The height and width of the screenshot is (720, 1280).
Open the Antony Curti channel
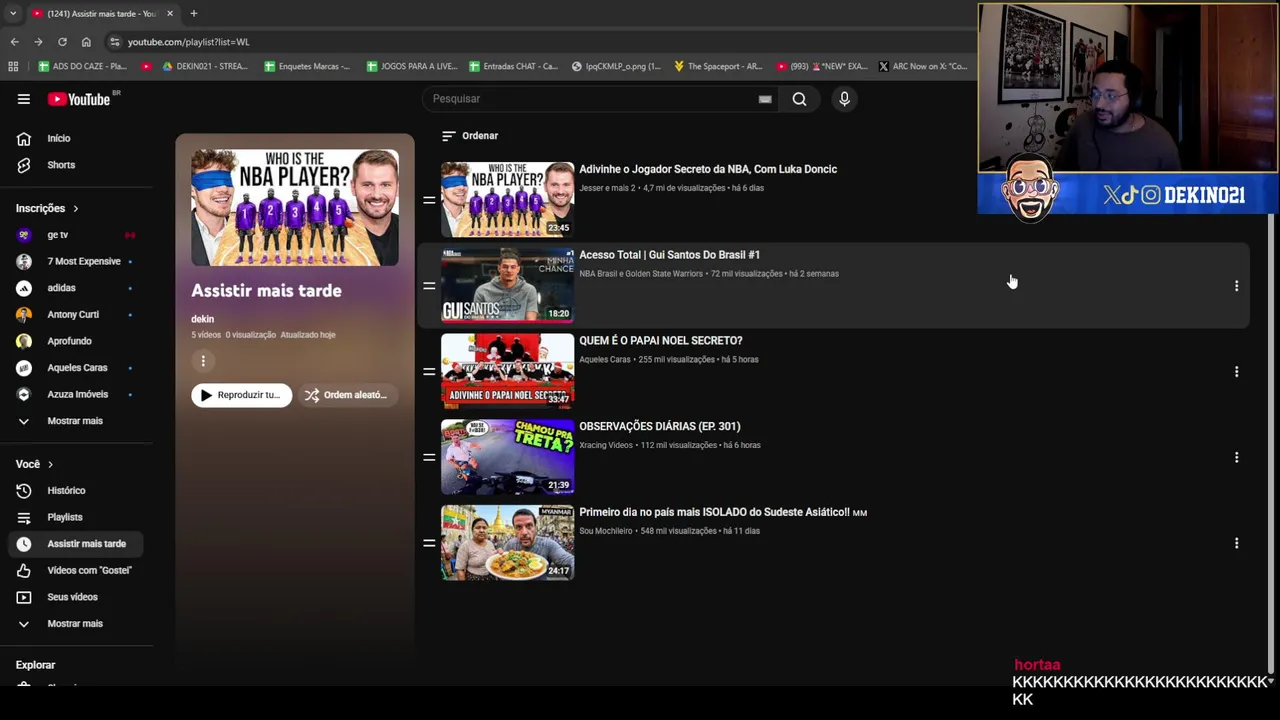75,315
